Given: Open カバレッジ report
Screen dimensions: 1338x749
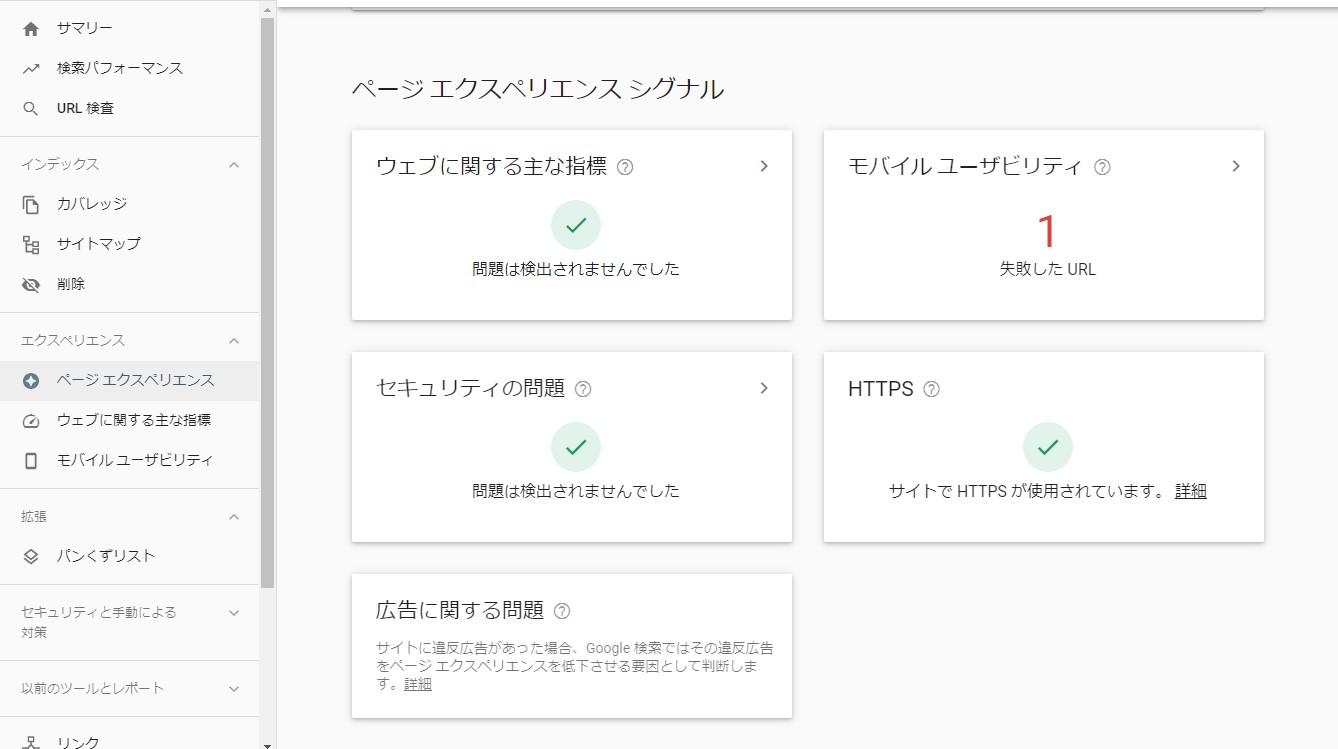Looking at the screenshot, I should point(129,204).
